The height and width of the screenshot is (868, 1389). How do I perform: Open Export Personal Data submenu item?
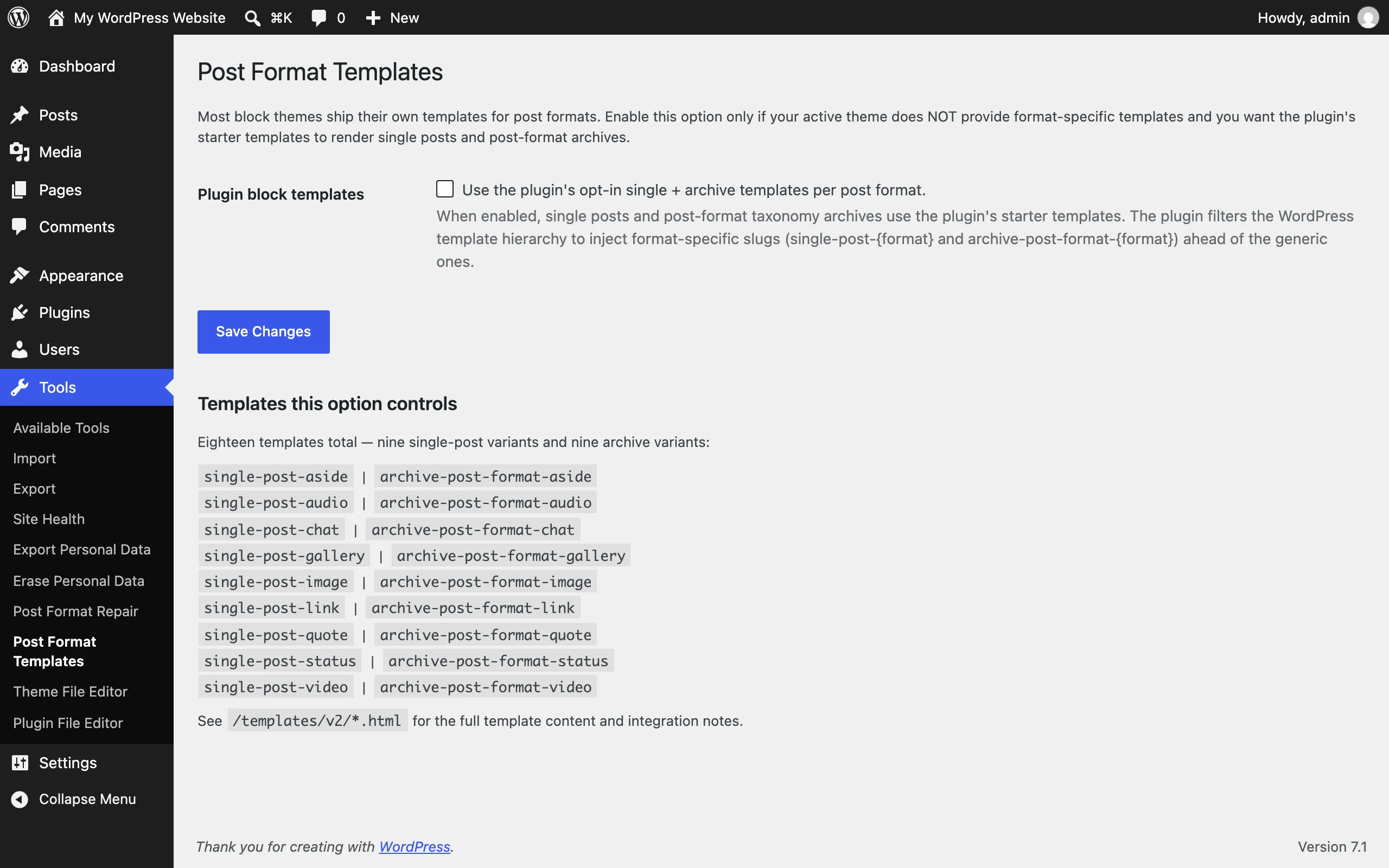pos(81,550)
